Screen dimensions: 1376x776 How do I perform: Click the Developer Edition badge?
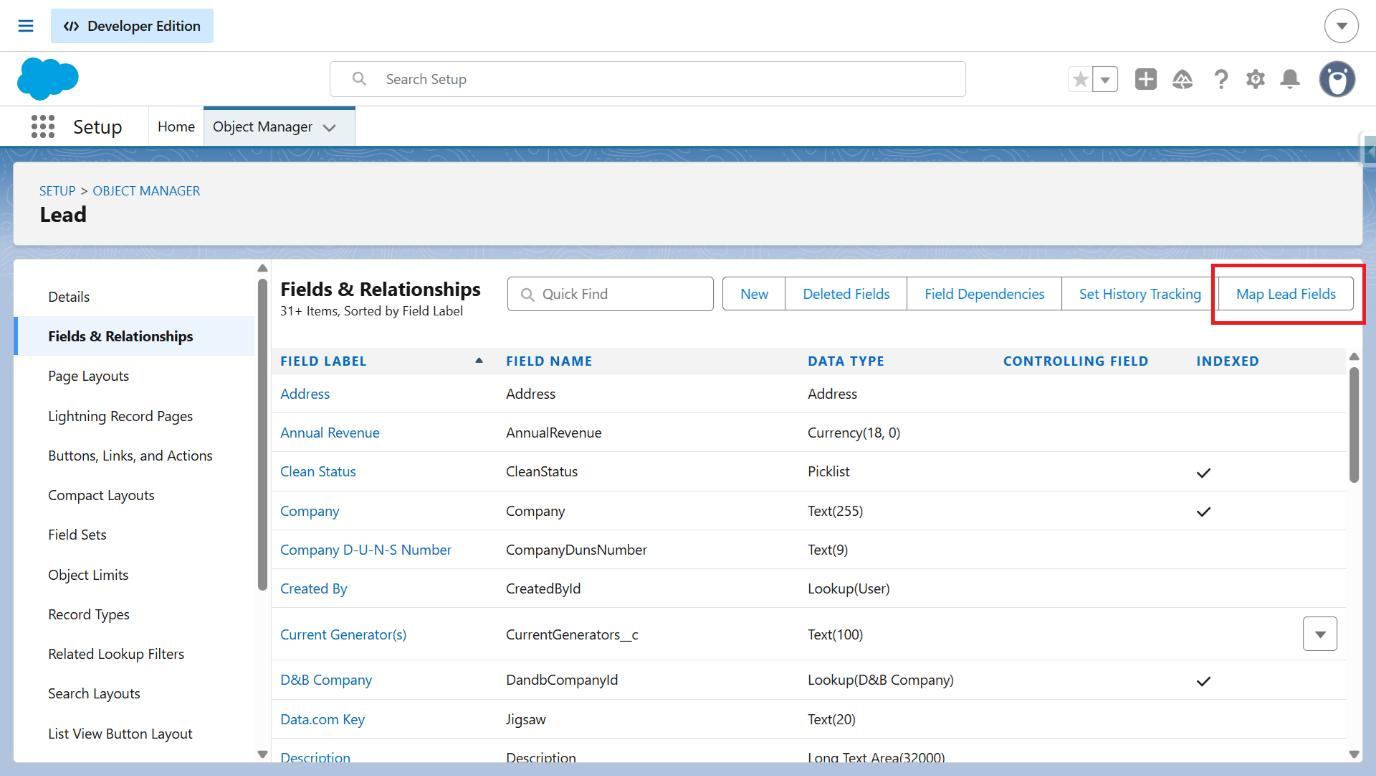pos(132,26)
